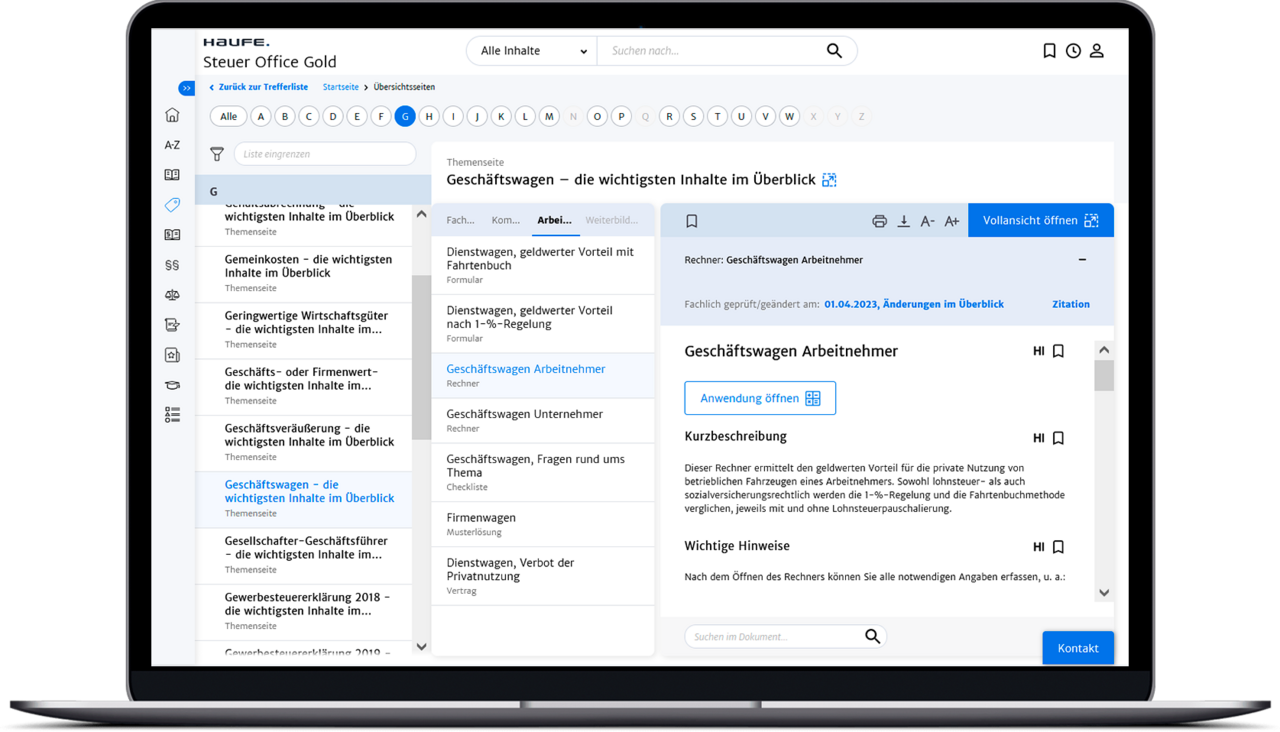The image size is (1280, 732).
Task: Click the Kontakt button
Action: 1078,648
